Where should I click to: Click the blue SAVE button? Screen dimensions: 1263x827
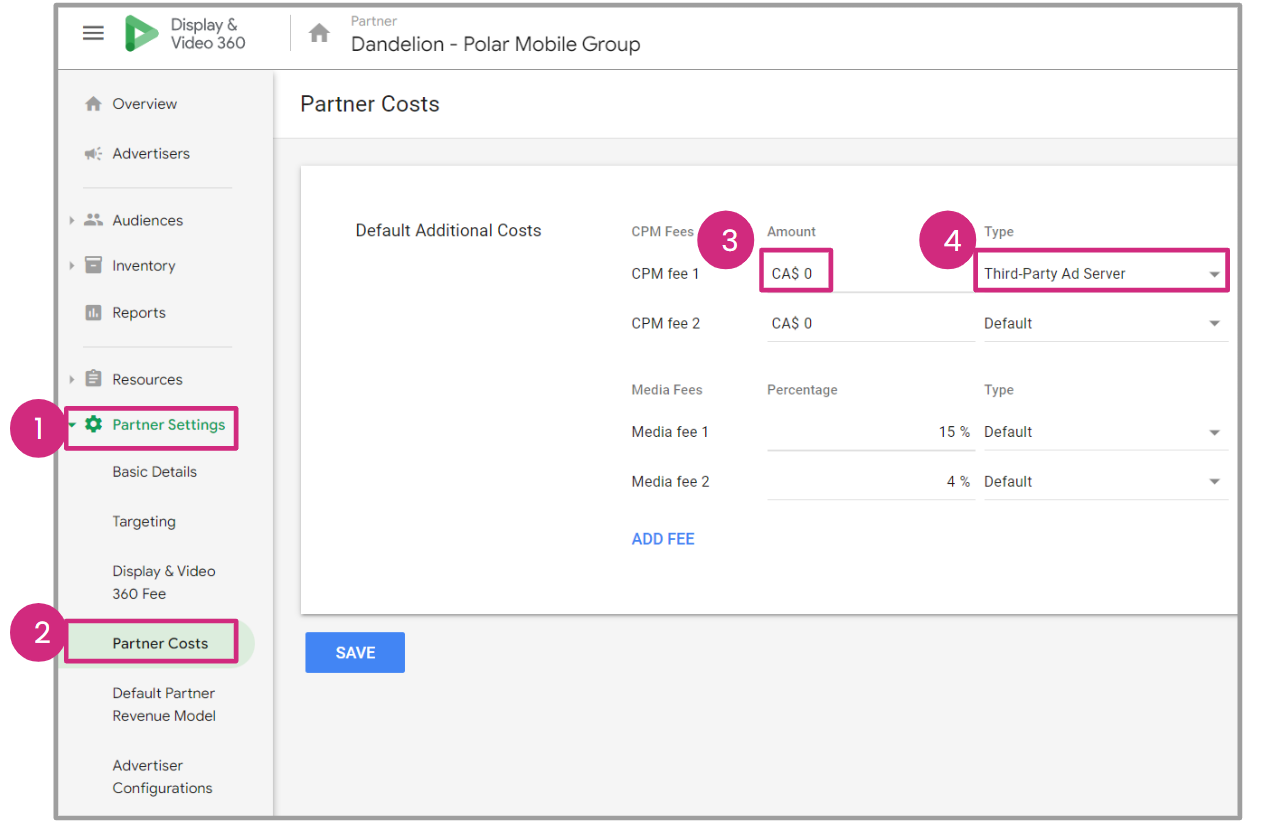pos(355,652)
